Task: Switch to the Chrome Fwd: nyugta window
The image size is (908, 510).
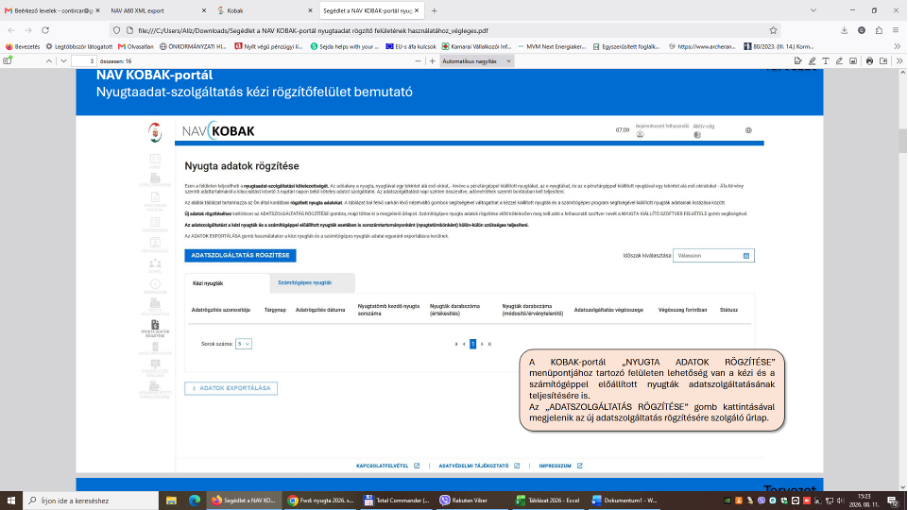Action: click(321, 500)
